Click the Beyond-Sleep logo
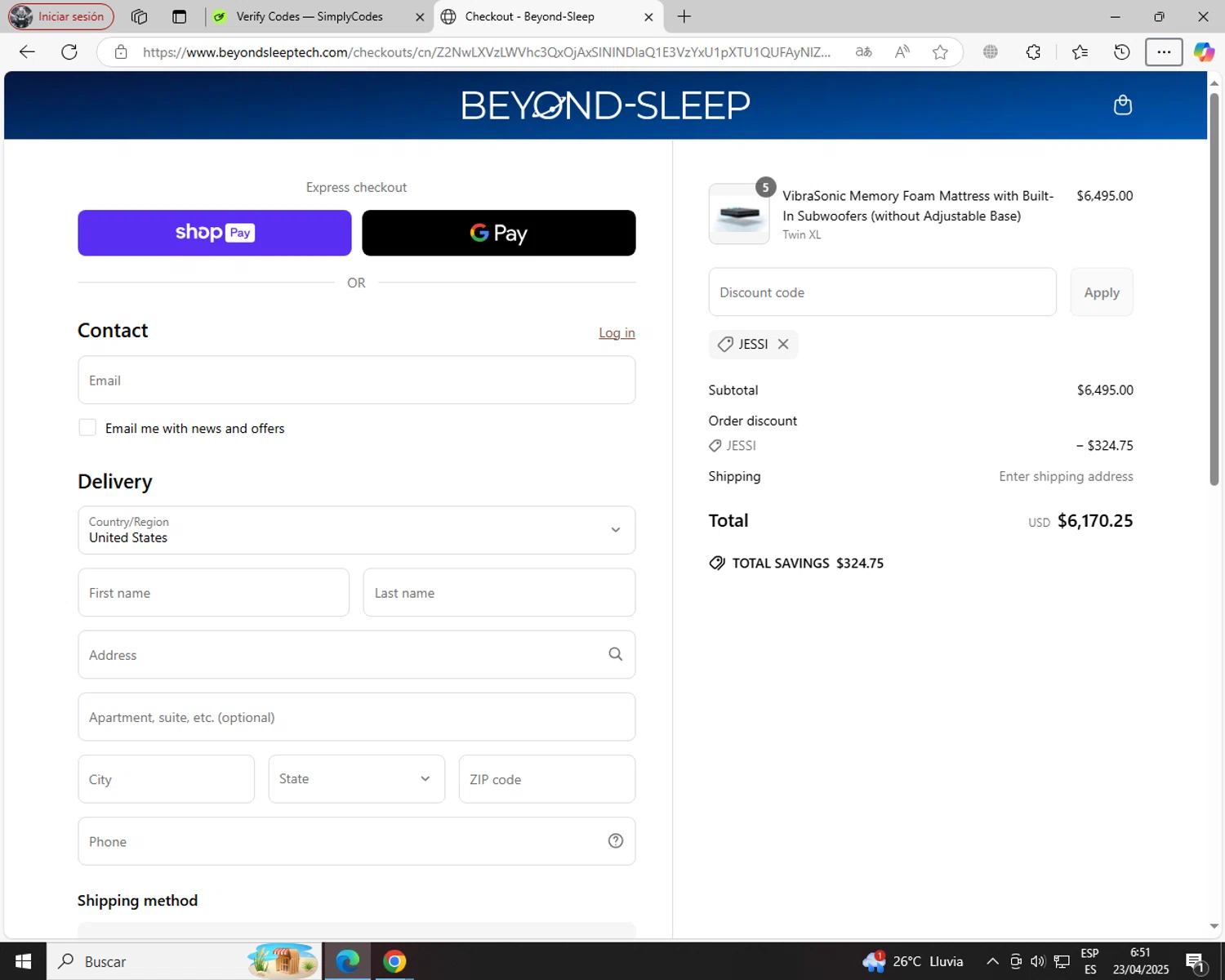Viewport: 1225px width, 980px height. pos(605,105)
